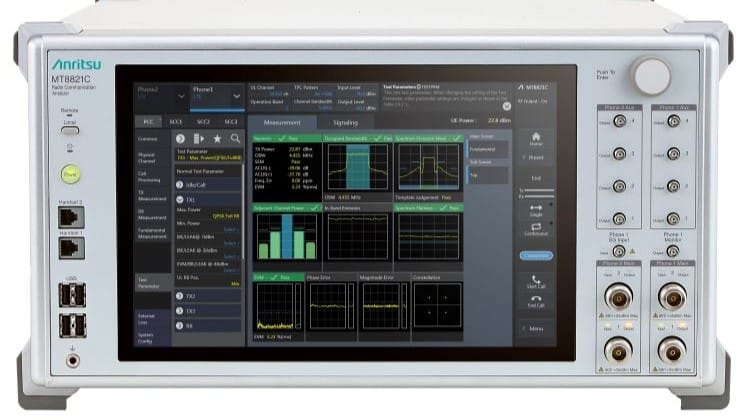
Task: Expand the Idle/Call section
Action: tap(208, 185)
